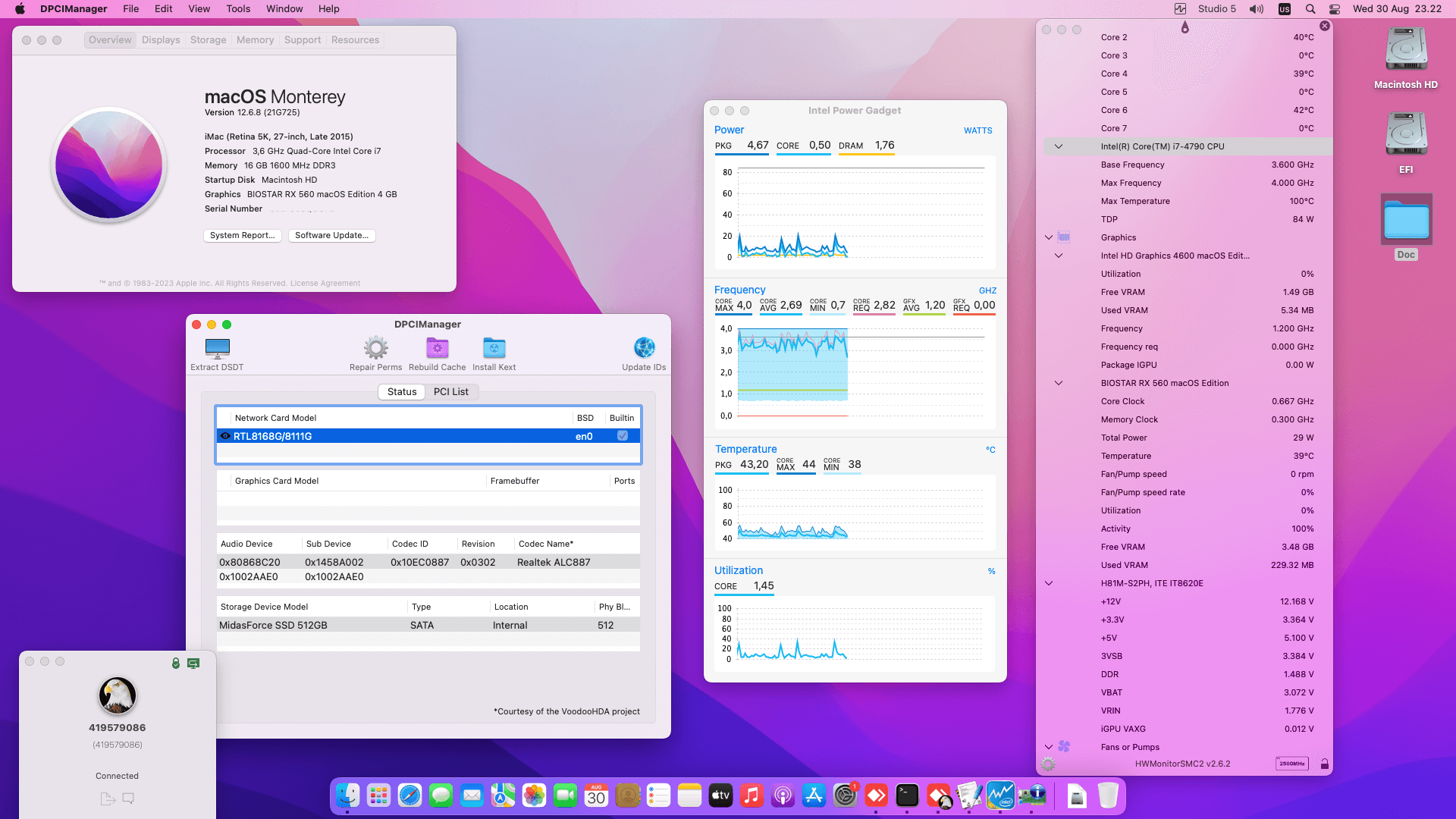
Task: Click the Codec Name* column header
Action: coord(577,544)
